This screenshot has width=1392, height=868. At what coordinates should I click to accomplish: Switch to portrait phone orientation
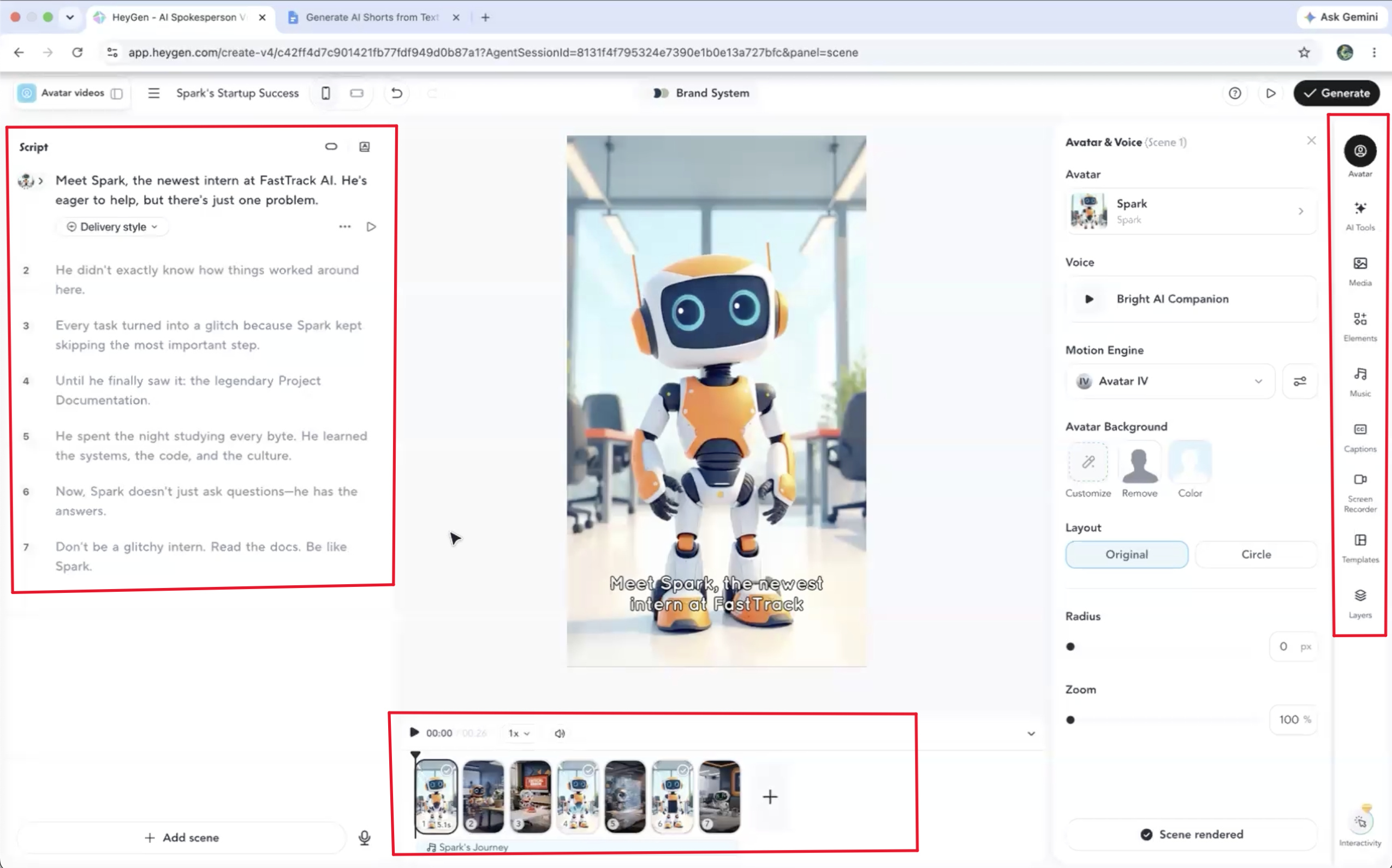[x=325, y=93]
